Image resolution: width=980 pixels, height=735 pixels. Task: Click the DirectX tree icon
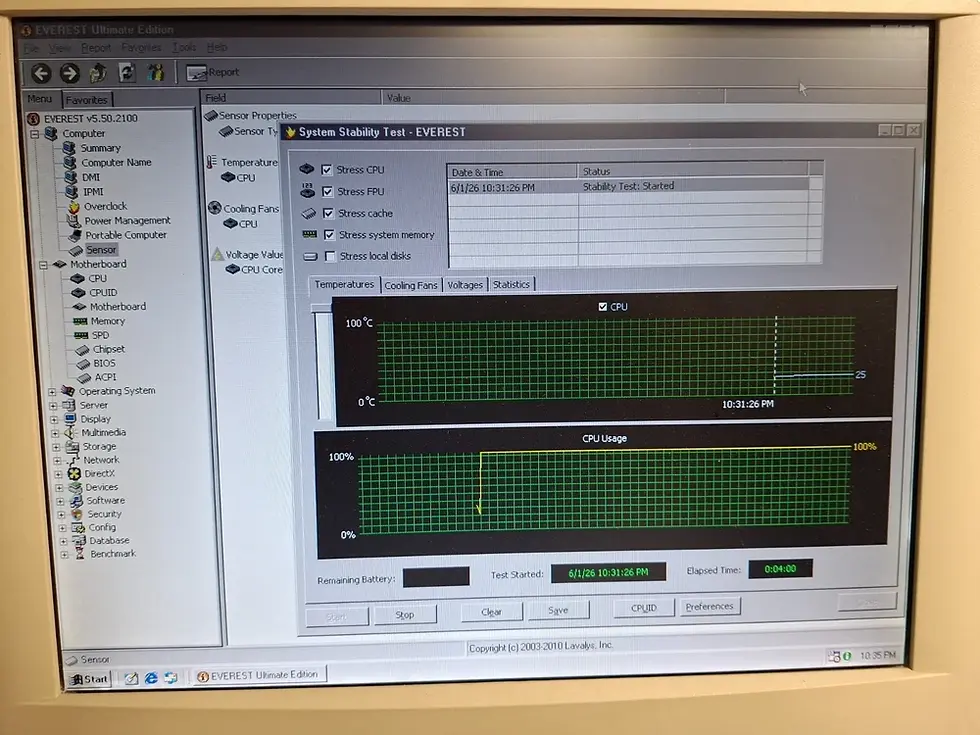coord(74,474)
